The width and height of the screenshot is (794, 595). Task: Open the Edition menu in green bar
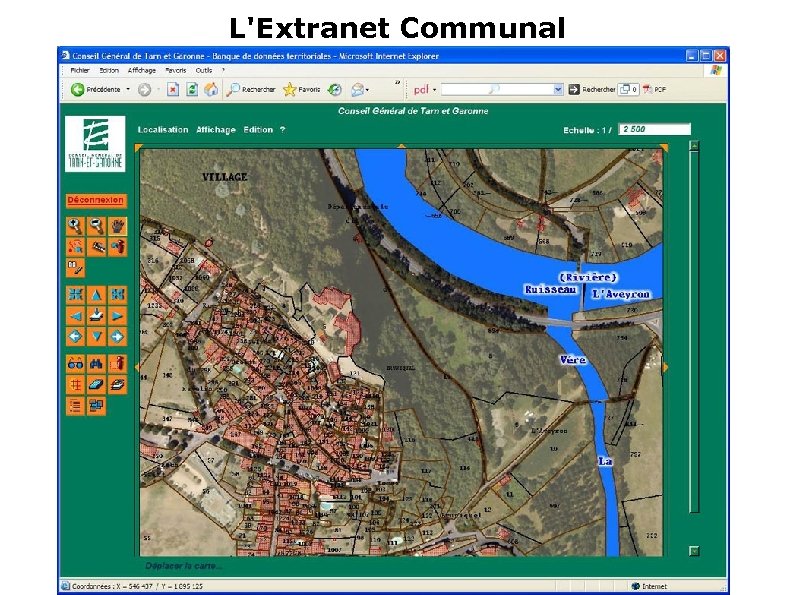(x=258, y=130)
